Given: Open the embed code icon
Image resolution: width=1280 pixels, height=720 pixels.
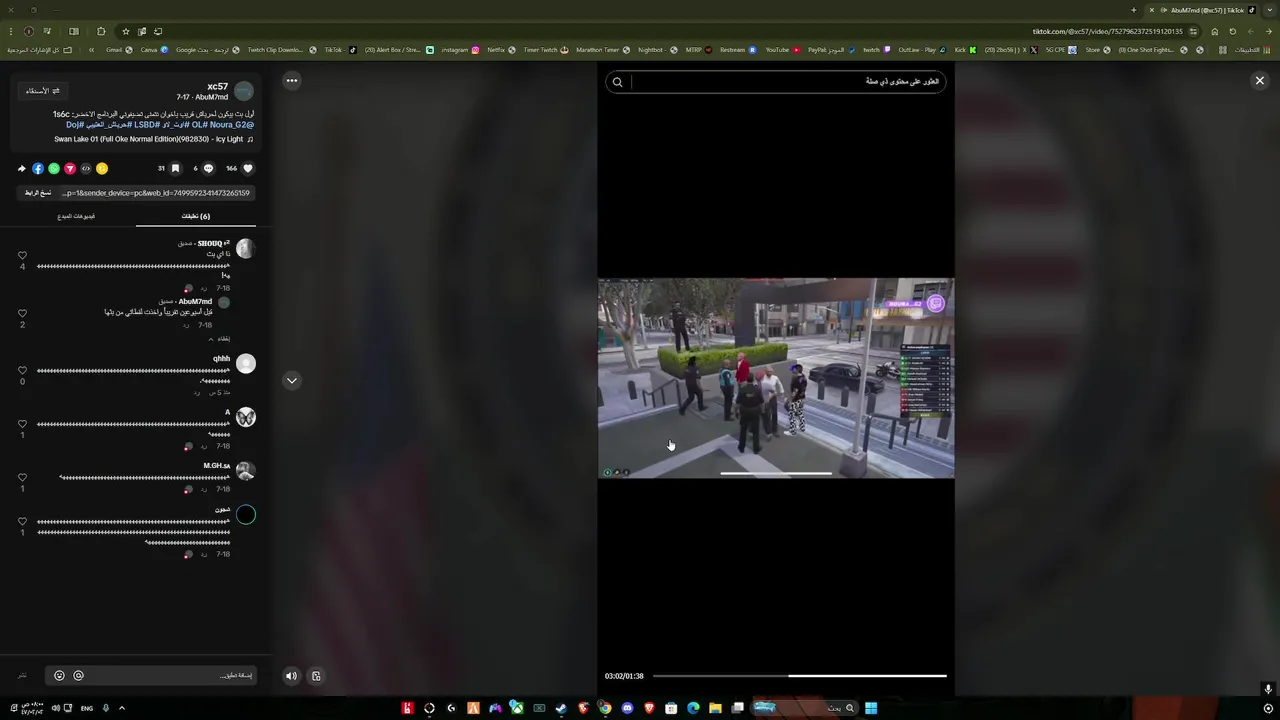Looking at the screenshot, I should coord(86,168).
